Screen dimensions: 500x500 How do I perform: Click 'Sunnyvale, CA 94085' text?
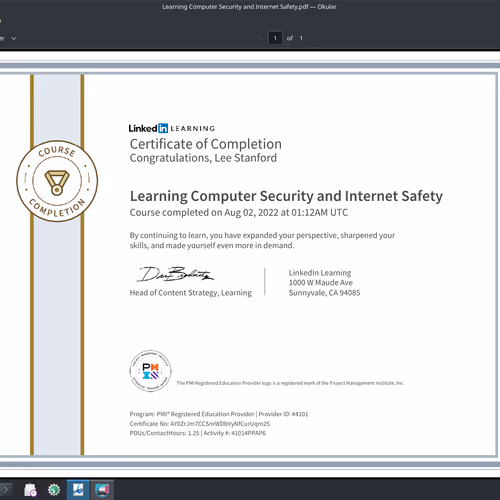(x=324, y=293)
